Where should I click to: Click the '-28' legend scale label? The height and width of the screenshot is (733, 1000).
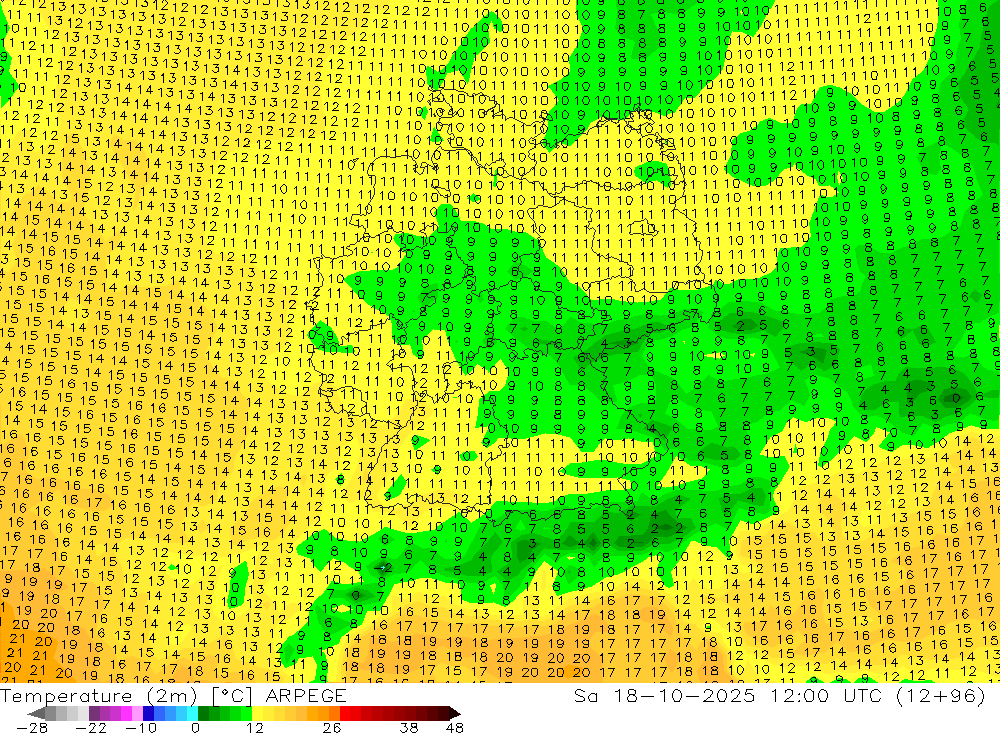(32, 728)
